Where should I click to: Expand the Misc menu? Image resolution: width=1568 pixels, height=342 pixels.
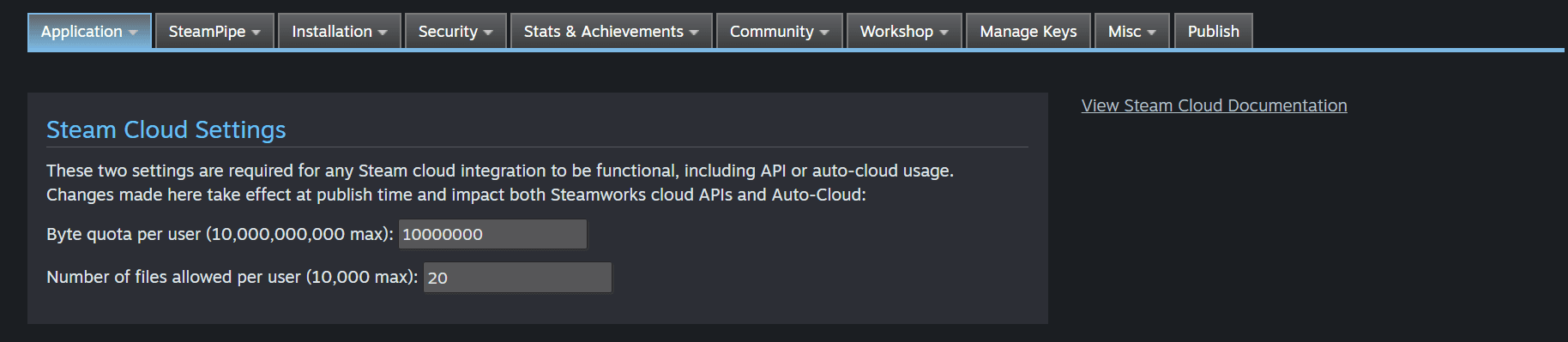pos(1132,32)
